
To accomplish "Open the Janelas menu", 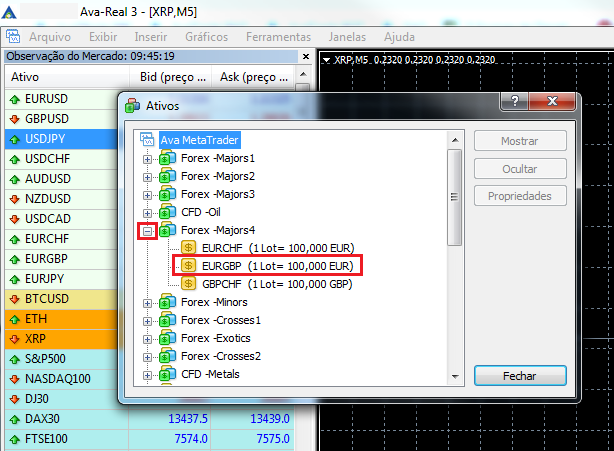I will tap(347, 37).
